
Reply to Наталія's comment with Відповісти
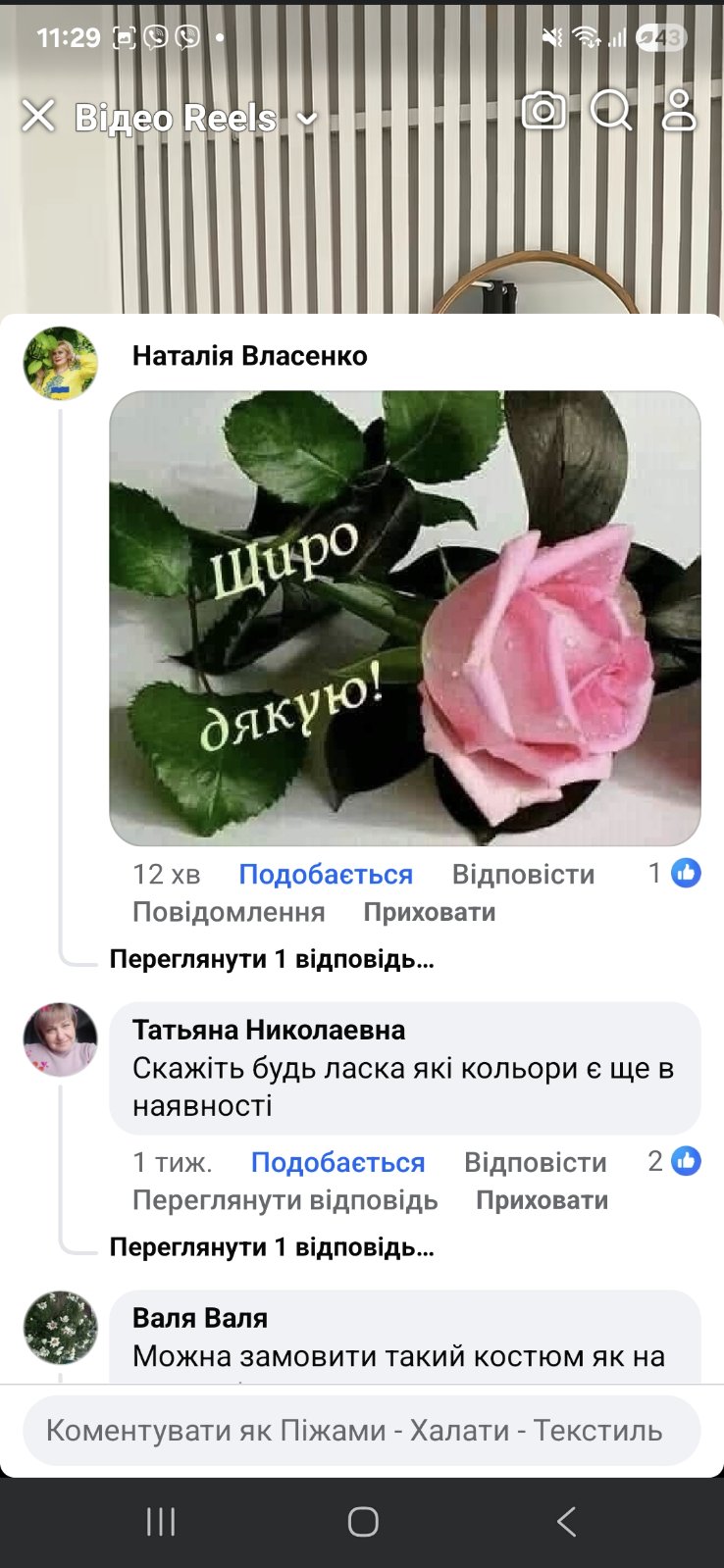point(523,875)
